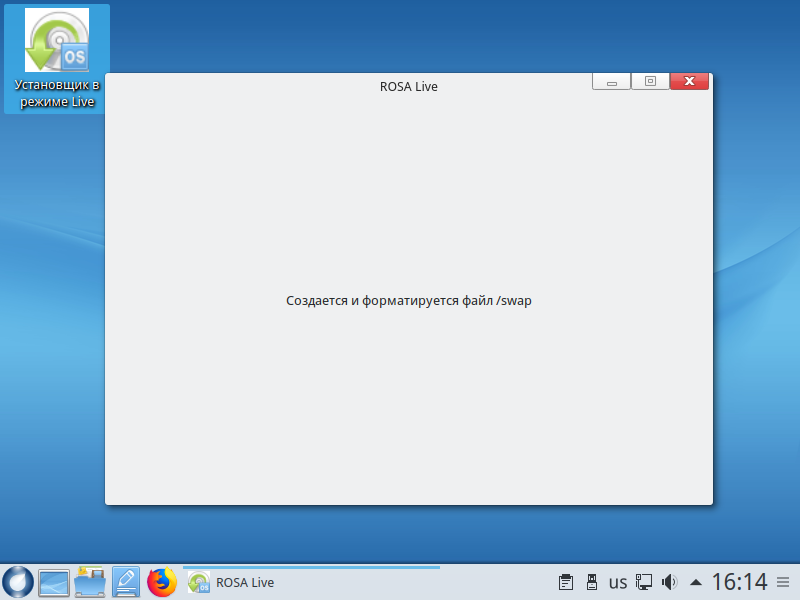Click the network connection tray icon
The width and height of the screenshot is (800, 600).
(x=645, y=582)
